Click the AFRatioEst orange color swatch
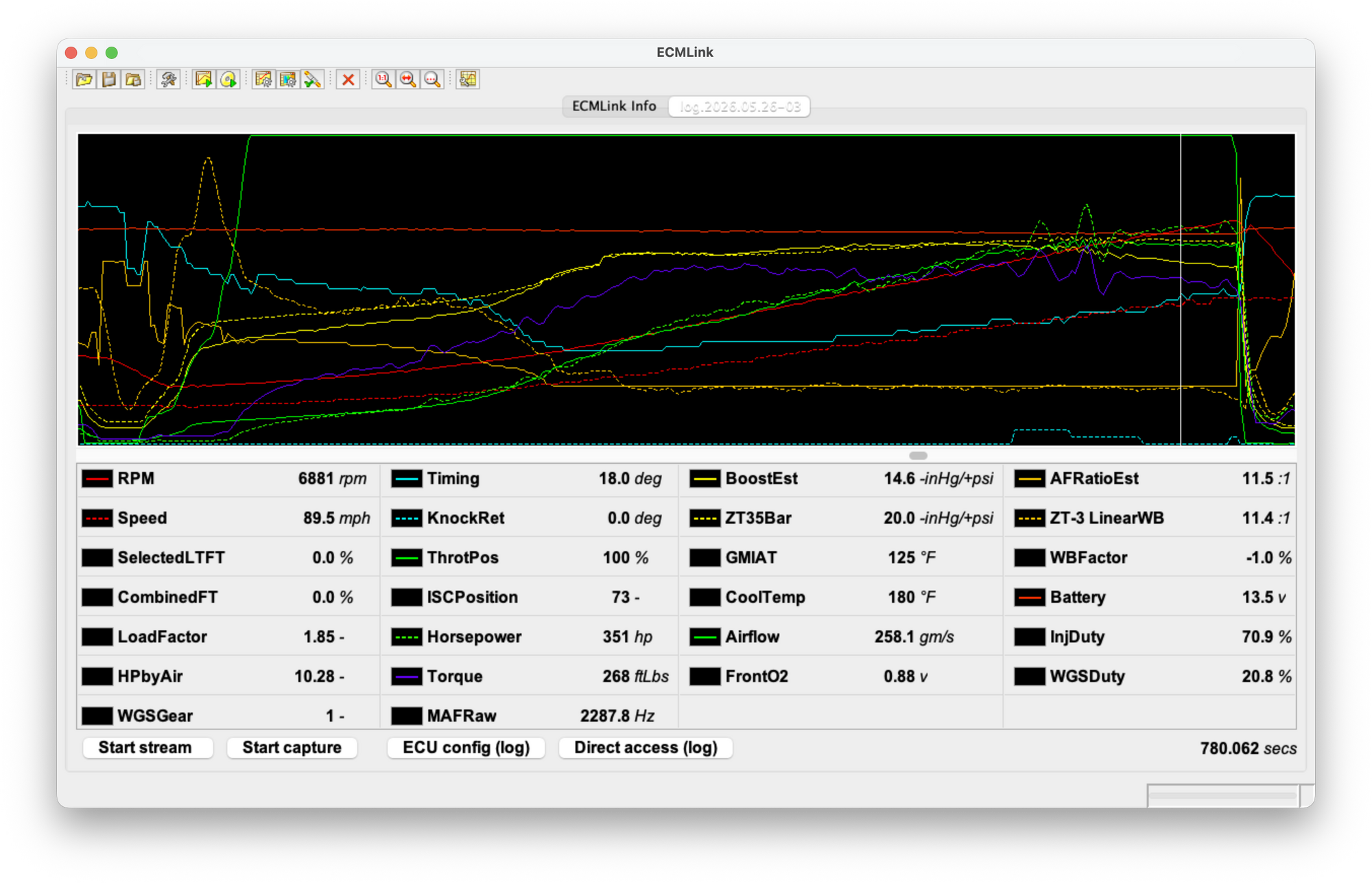1372x883 pixels. click(1030, 479)
